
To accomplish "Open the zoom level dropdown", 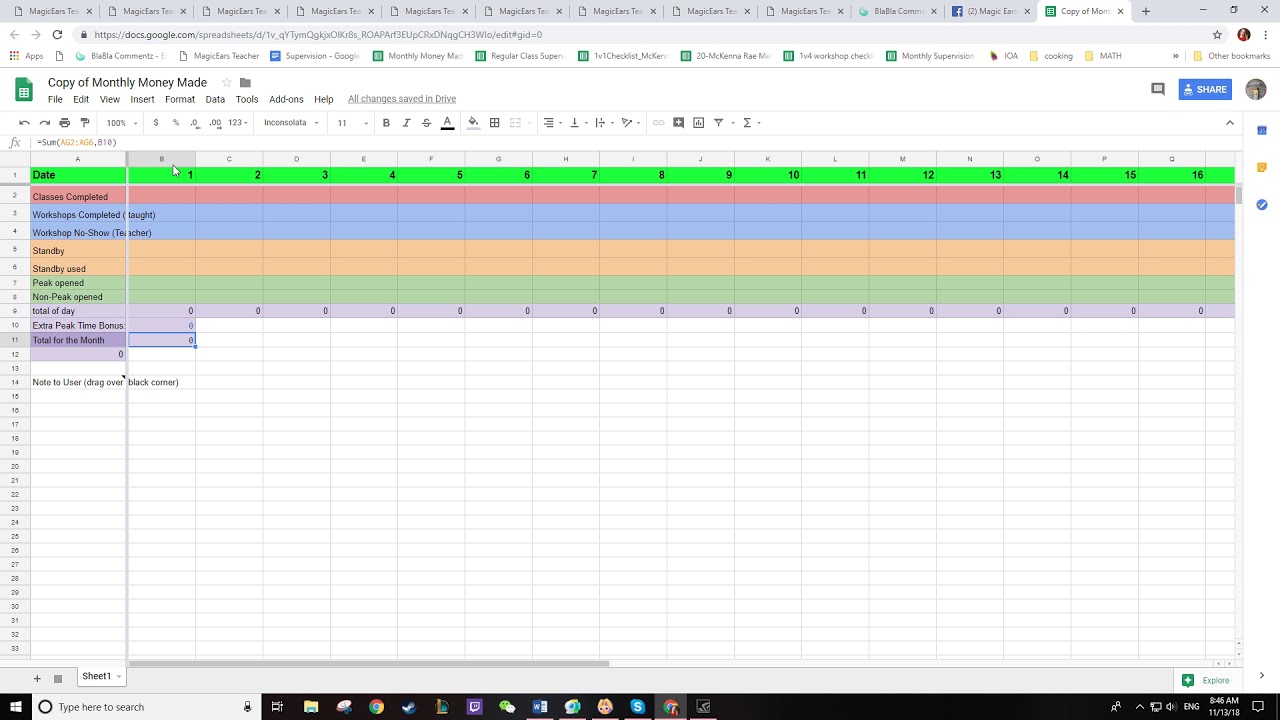I will (122, 123).
